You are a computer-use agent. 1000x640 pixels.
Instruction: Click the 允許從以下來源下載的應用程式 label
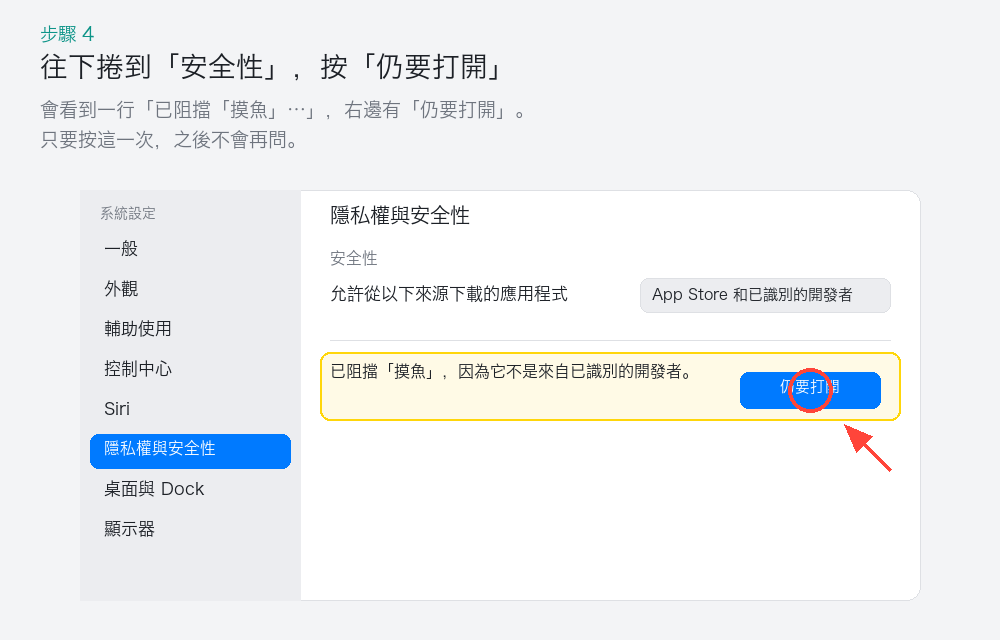tap(449, 294)
